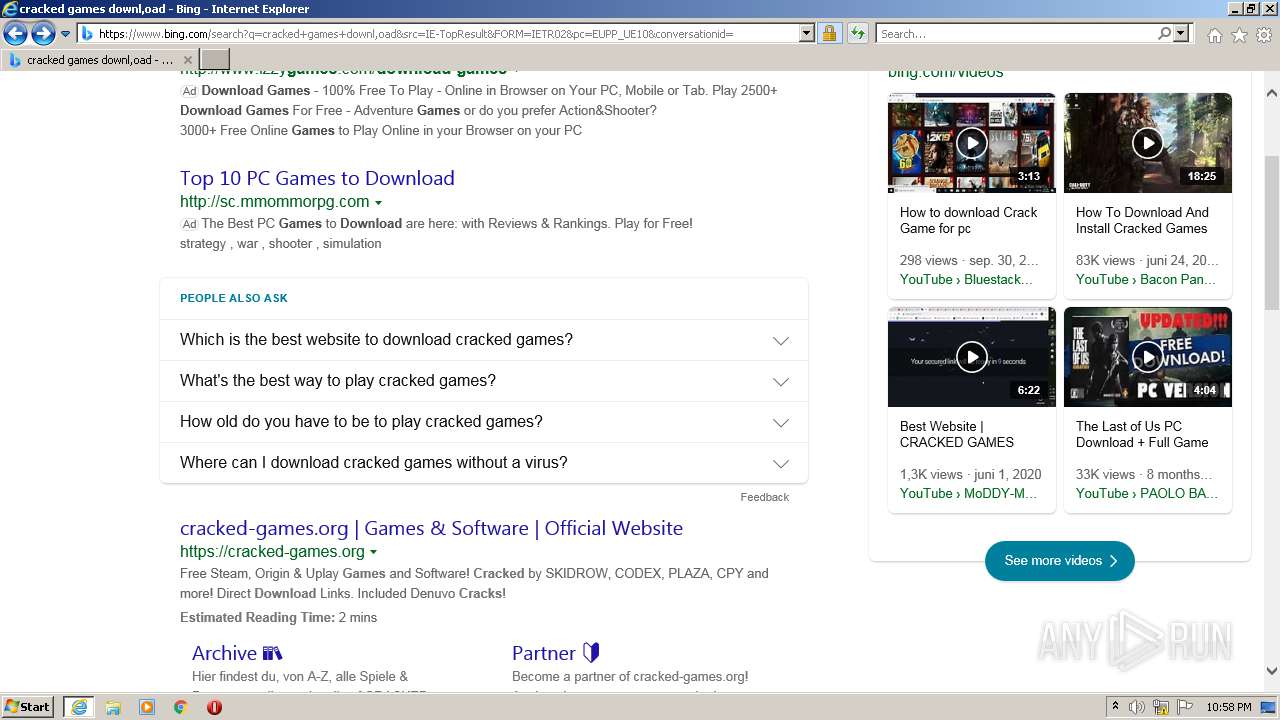Expand 'What's the best way to play' question
The image size is (1280, 720).
coord(484,381)
